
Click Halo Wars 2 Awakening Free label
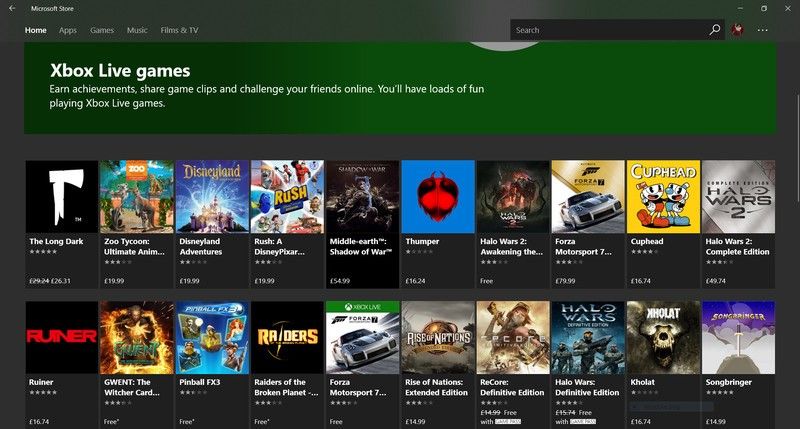tap(486, 281)
